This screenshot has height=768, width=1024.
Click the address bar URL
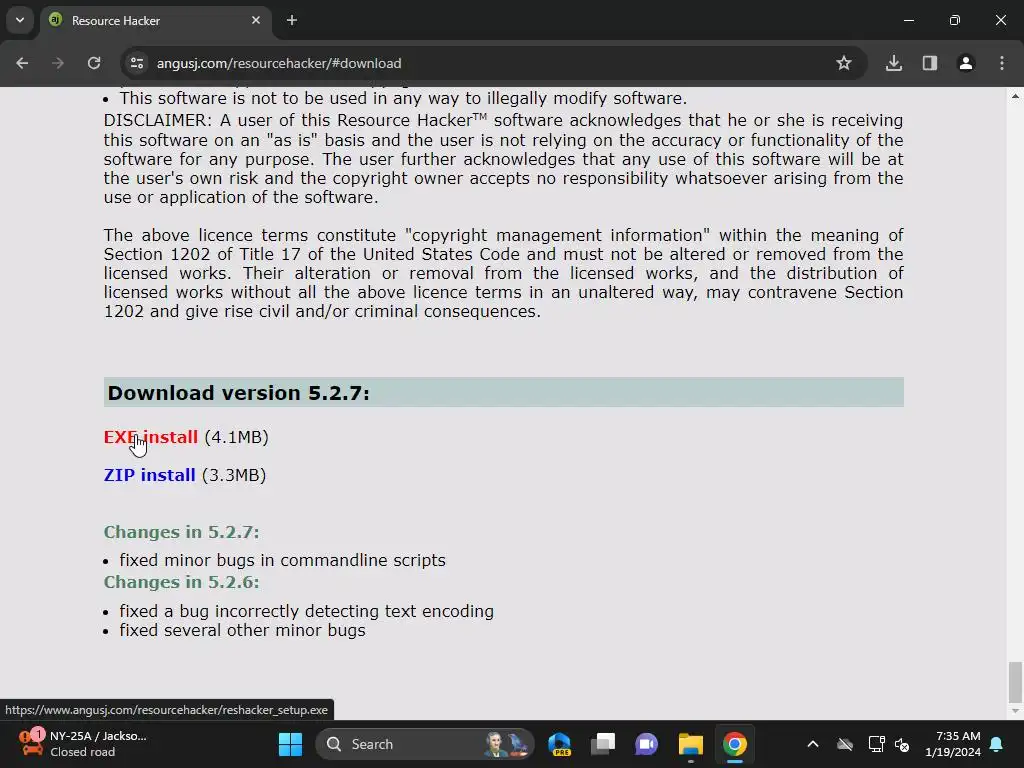click(x=279, y=63)
